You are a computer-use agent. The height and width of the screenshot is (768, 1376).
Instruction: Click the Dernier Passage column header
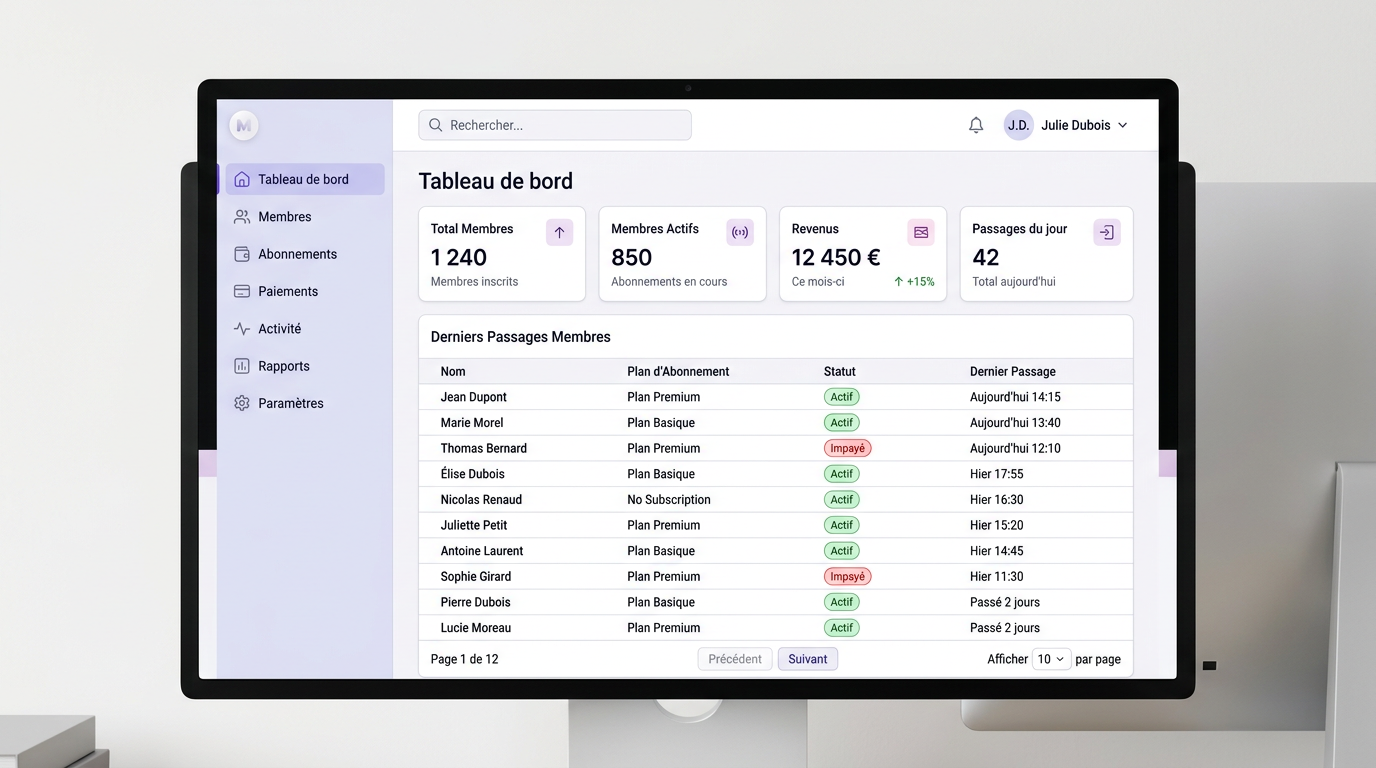[1013, 371]
